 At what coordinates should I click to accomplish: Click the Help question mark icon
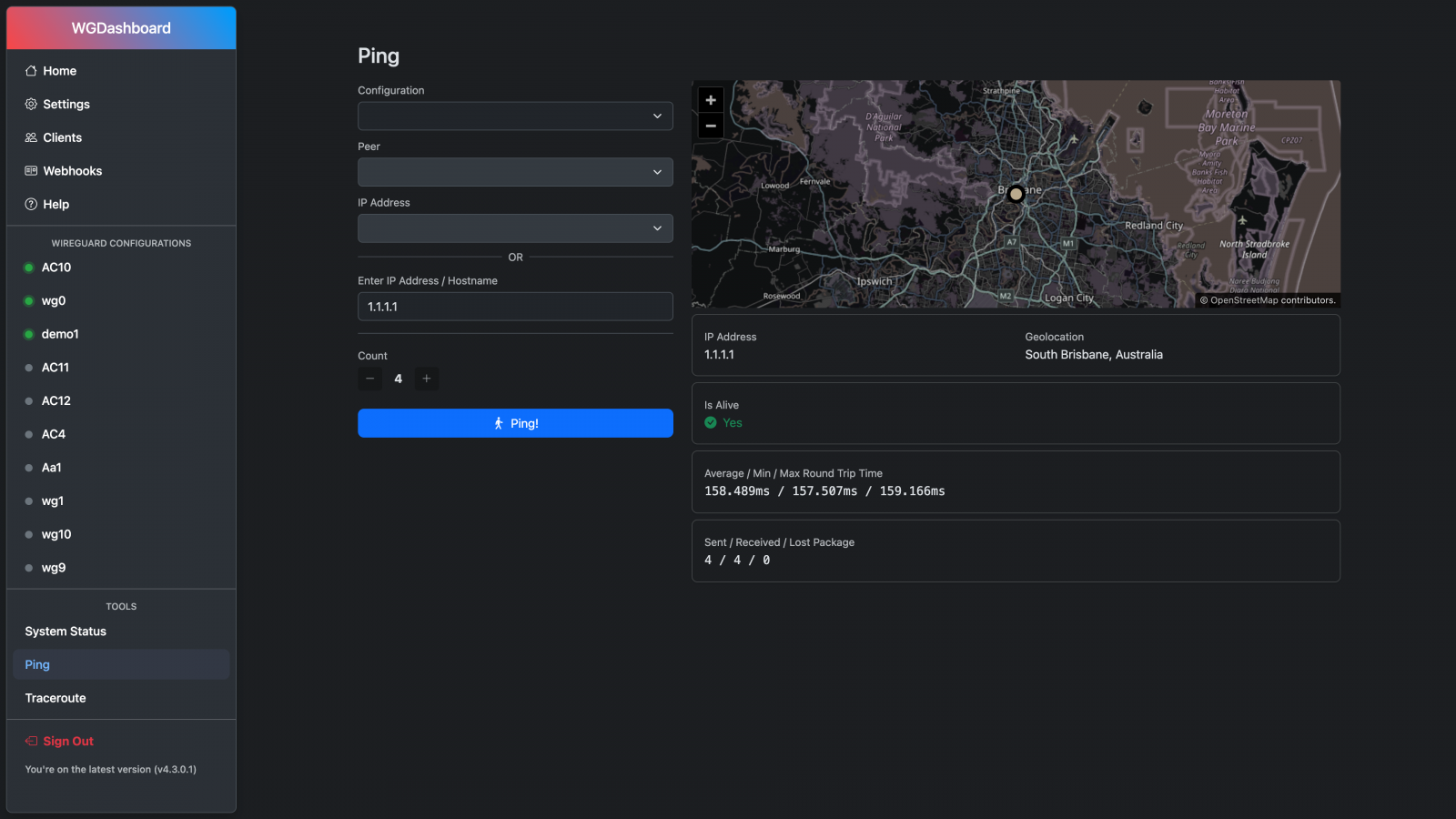[31, 205]
